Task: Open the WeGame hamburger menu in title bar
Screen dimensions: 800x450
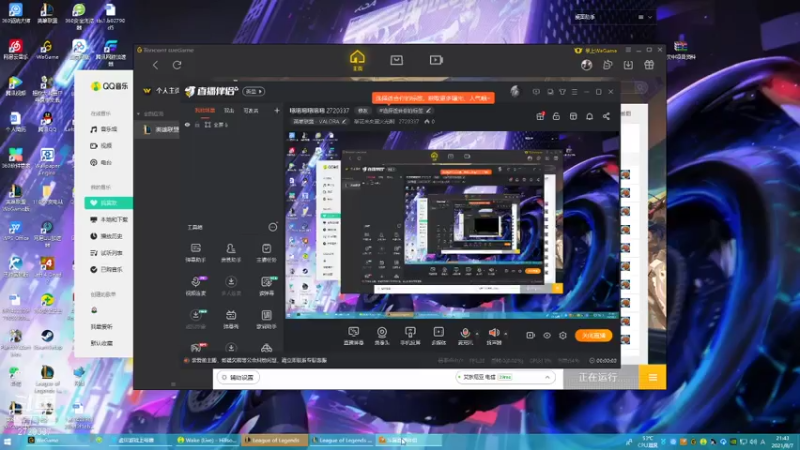Action: pos(629,50)
